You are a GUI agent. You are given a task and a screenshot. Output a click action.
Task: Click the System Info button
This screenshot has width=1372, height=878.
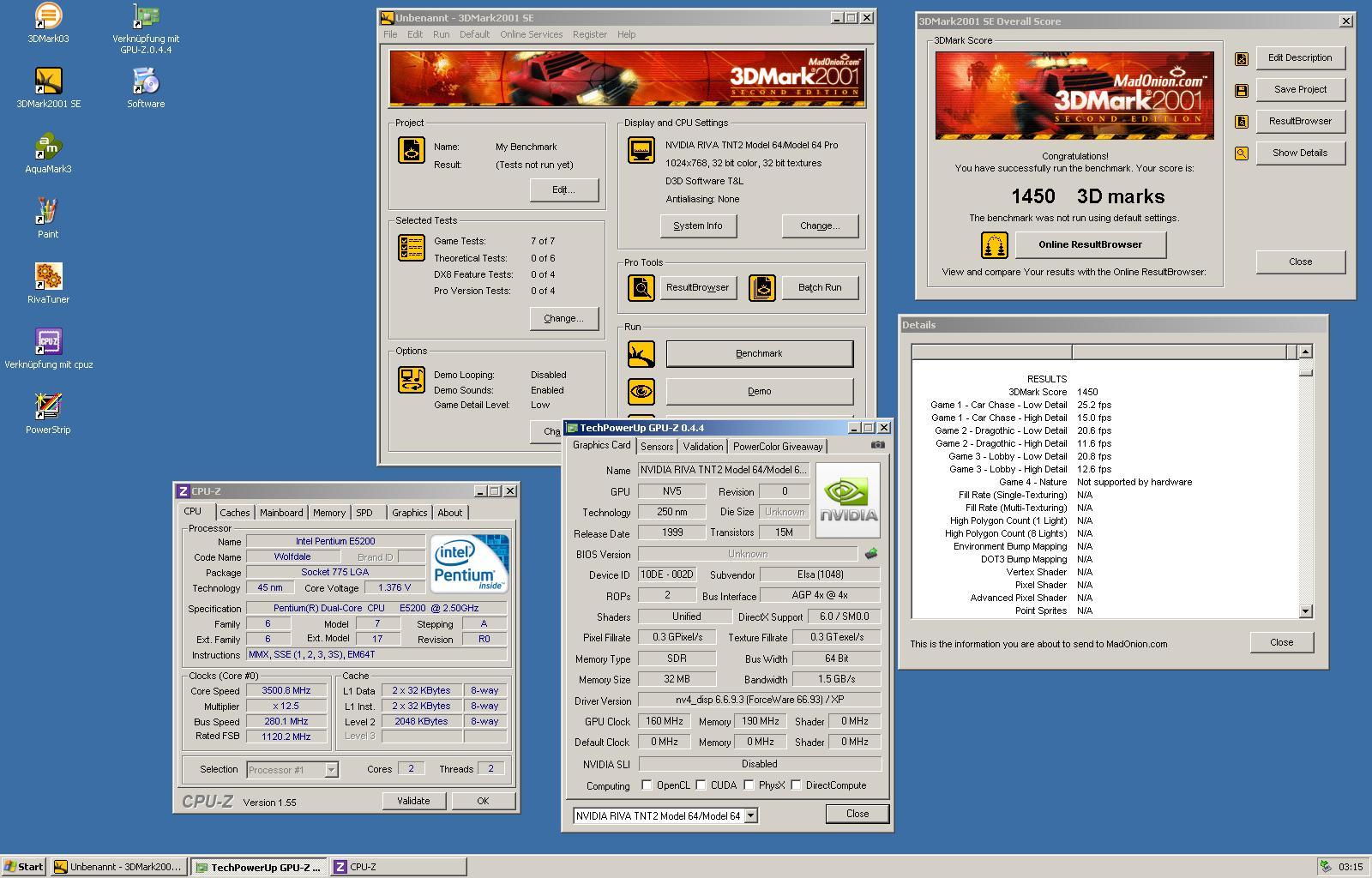(x=698, y=226)
